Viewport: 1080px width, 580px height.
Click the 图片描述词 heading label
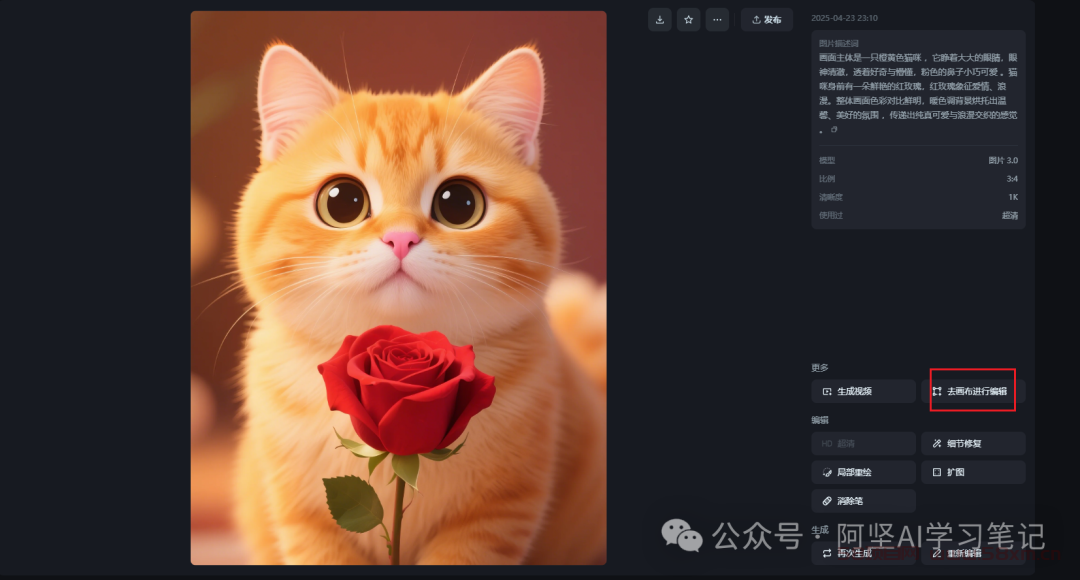pos(838,43)
